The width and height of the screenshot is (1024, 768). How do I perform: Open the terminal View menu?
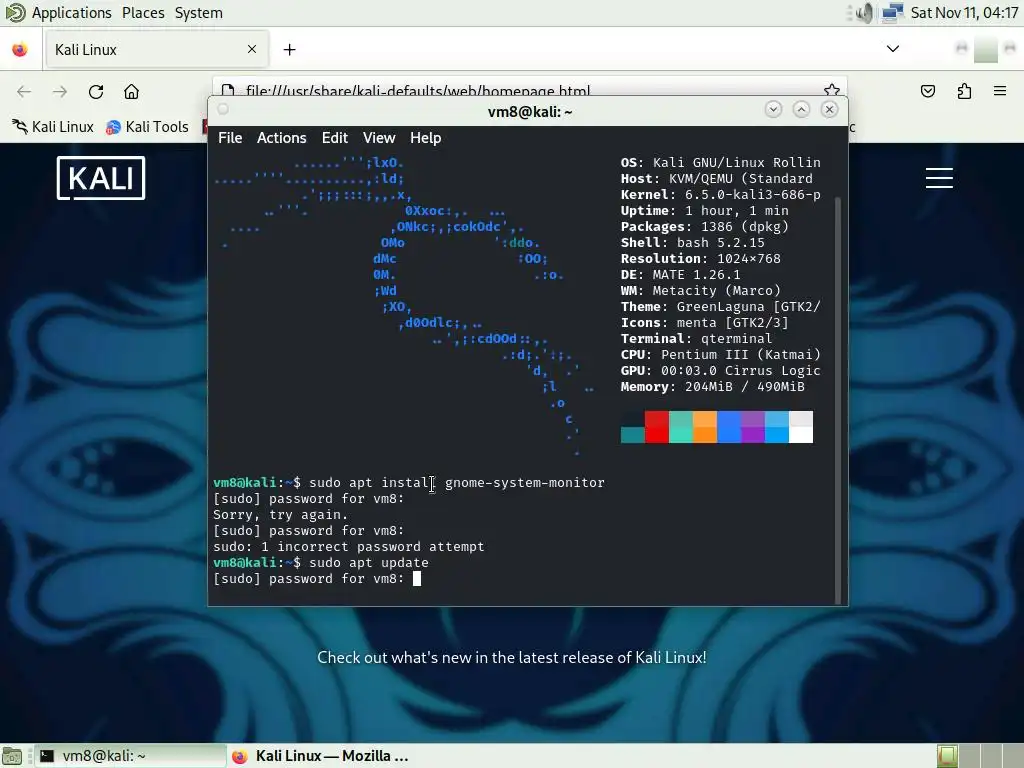(379, 138)
